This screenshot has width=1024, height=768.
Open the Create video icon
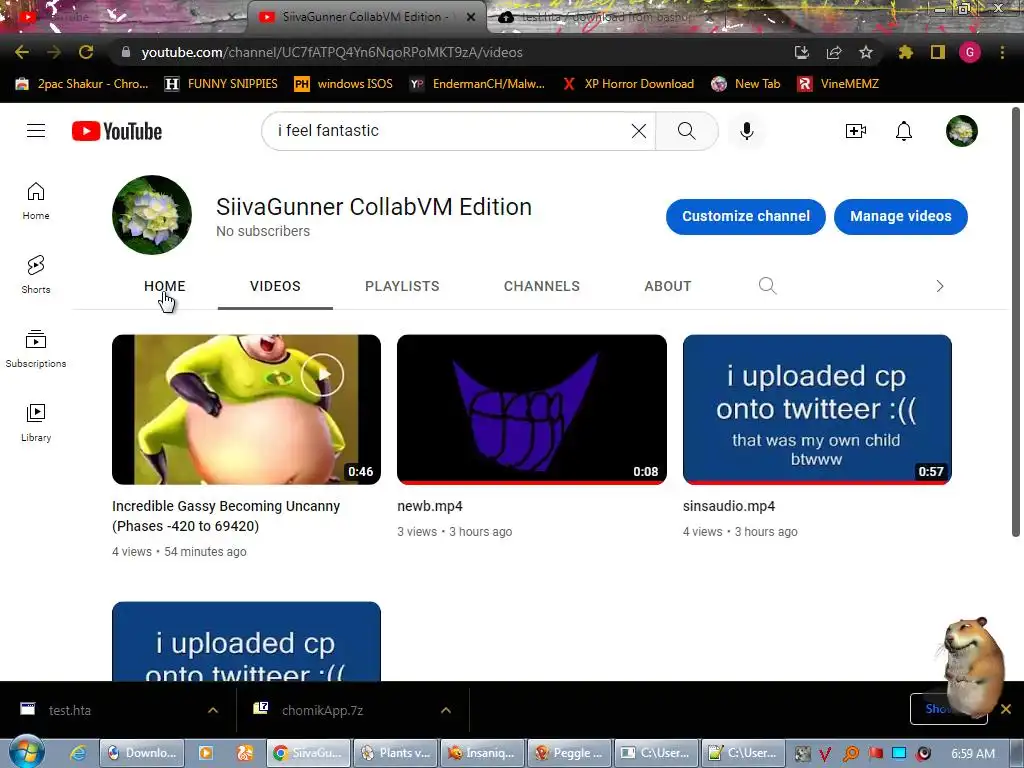856,131
